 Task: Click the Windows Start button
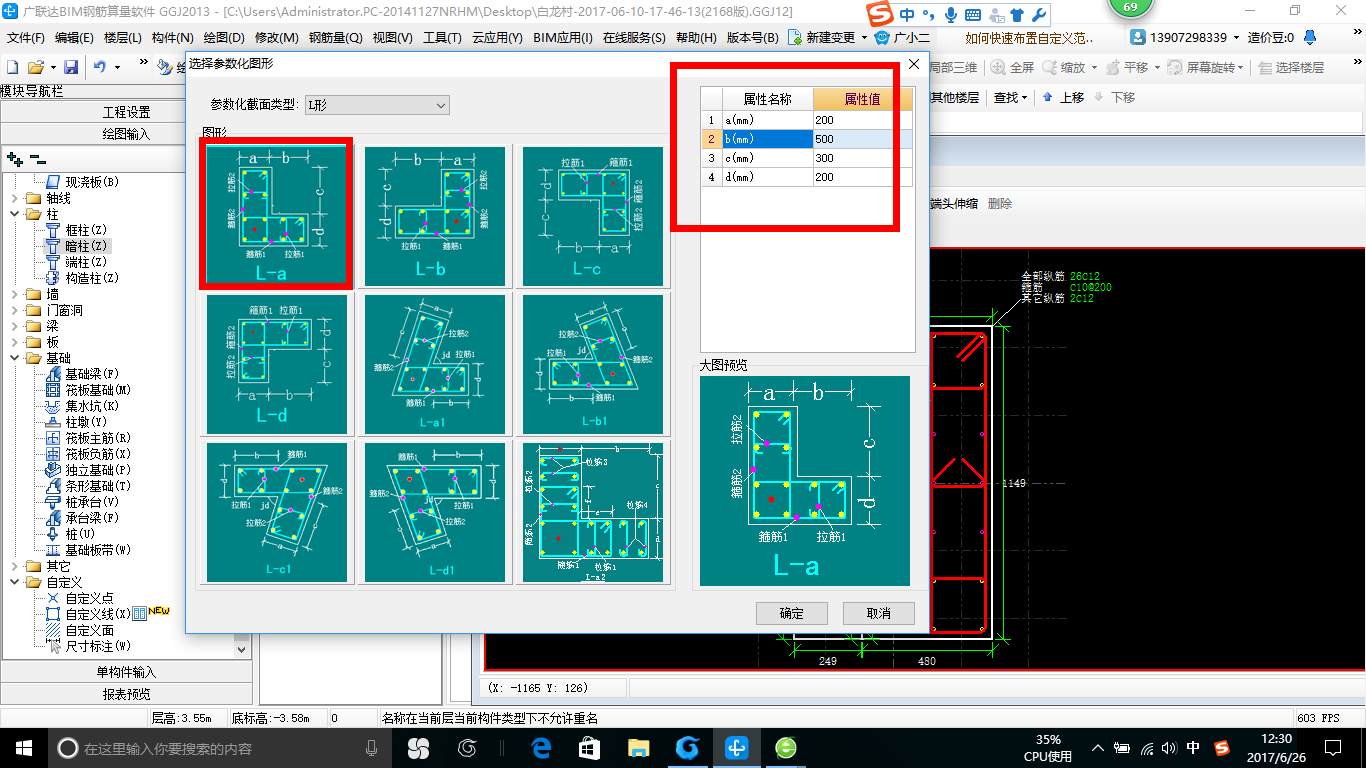coord(23,748)
